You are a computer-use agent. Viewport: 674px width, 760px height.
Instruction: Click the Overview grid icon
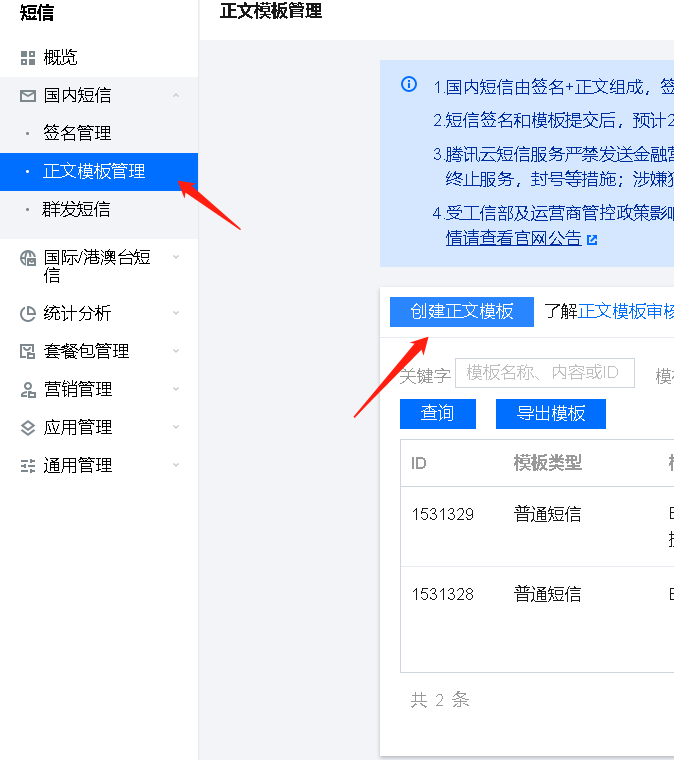coord(28,58)
